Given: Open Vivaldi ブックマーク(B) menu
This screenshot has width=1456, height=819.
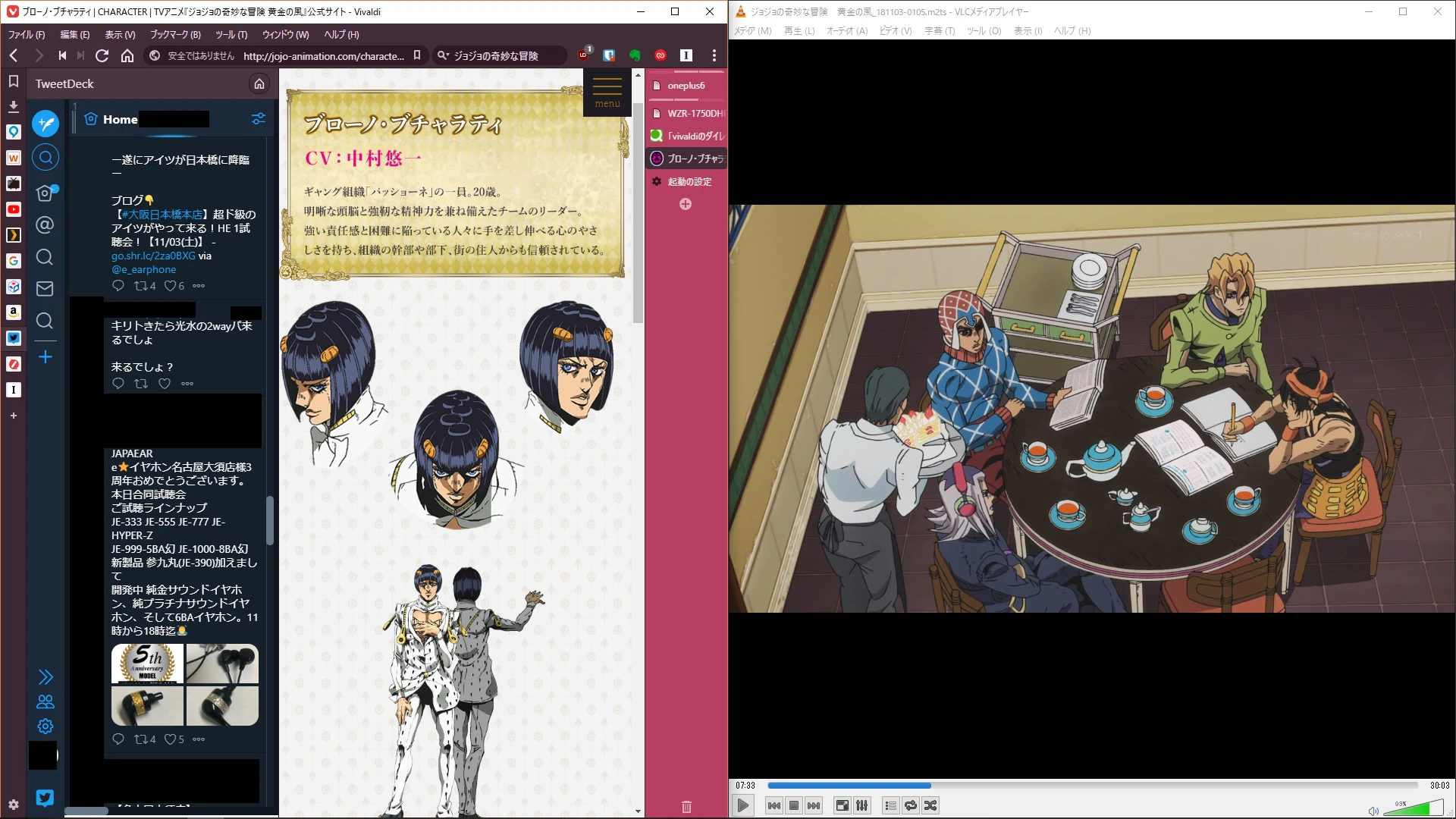Looking at the screenshot, I should 175,34.
